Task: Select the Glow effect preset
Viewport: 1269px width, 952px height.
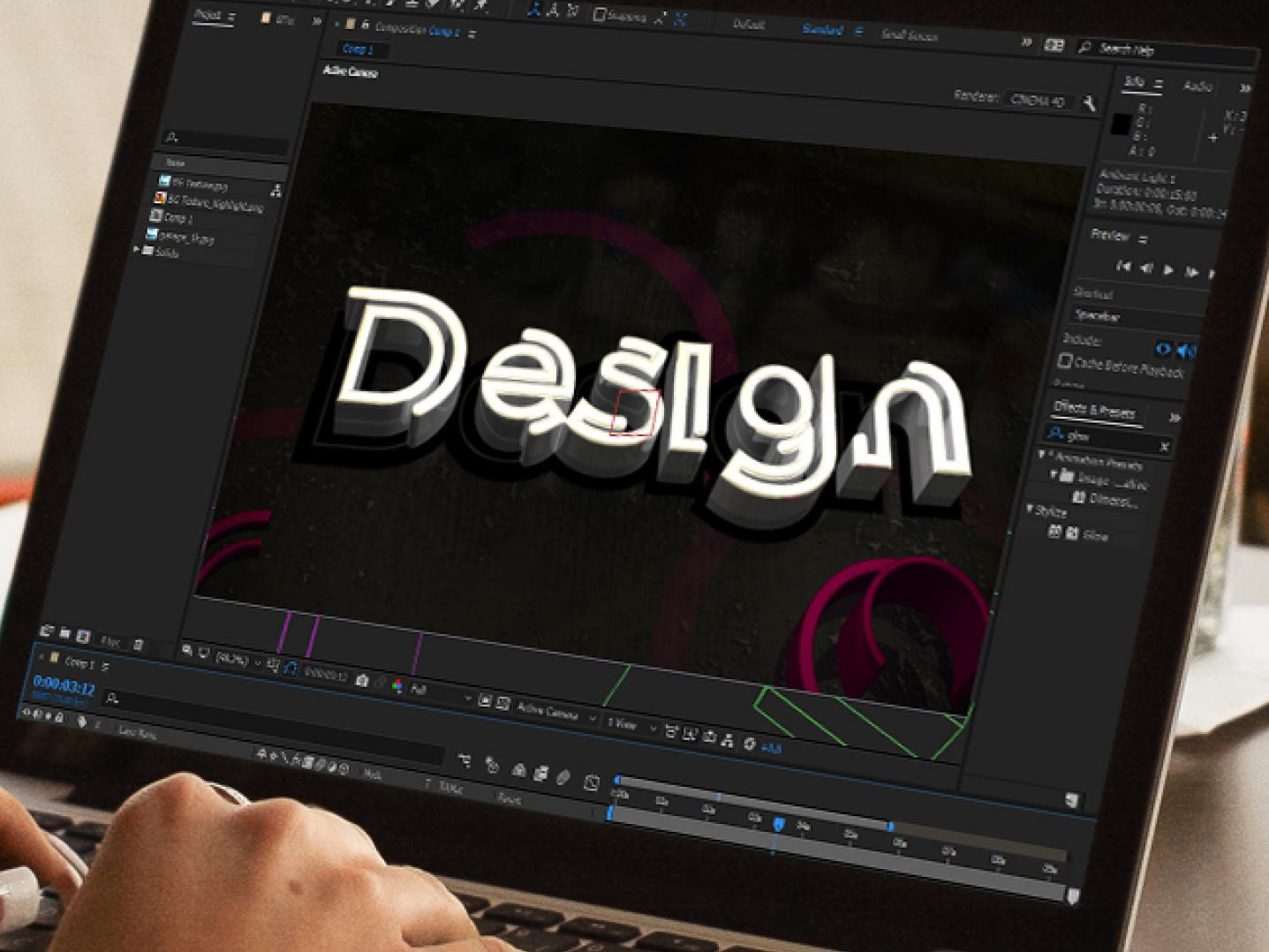Action: pyautogui.click(x=1095, y=535)
